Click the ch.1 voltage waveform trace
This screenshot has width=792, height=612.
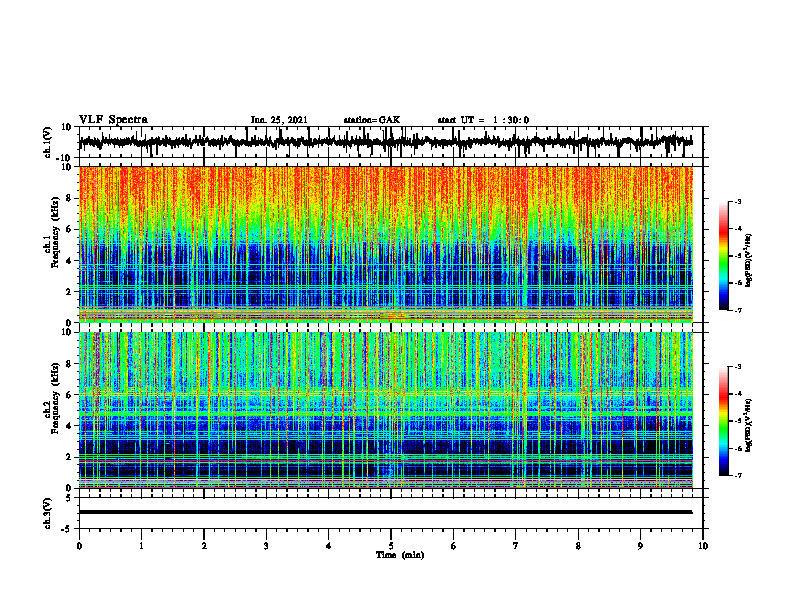(385, 142)
